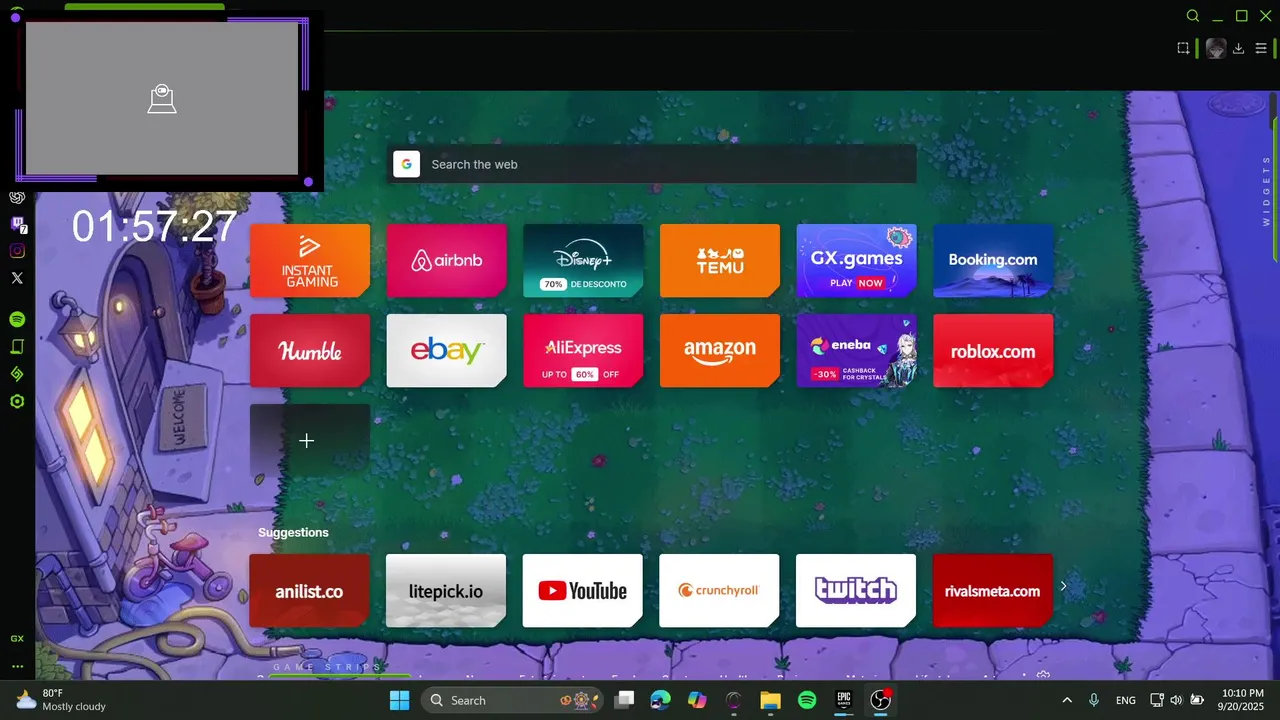
Task: Open the AliExpress speed dial tile
Action: (583, 351)
